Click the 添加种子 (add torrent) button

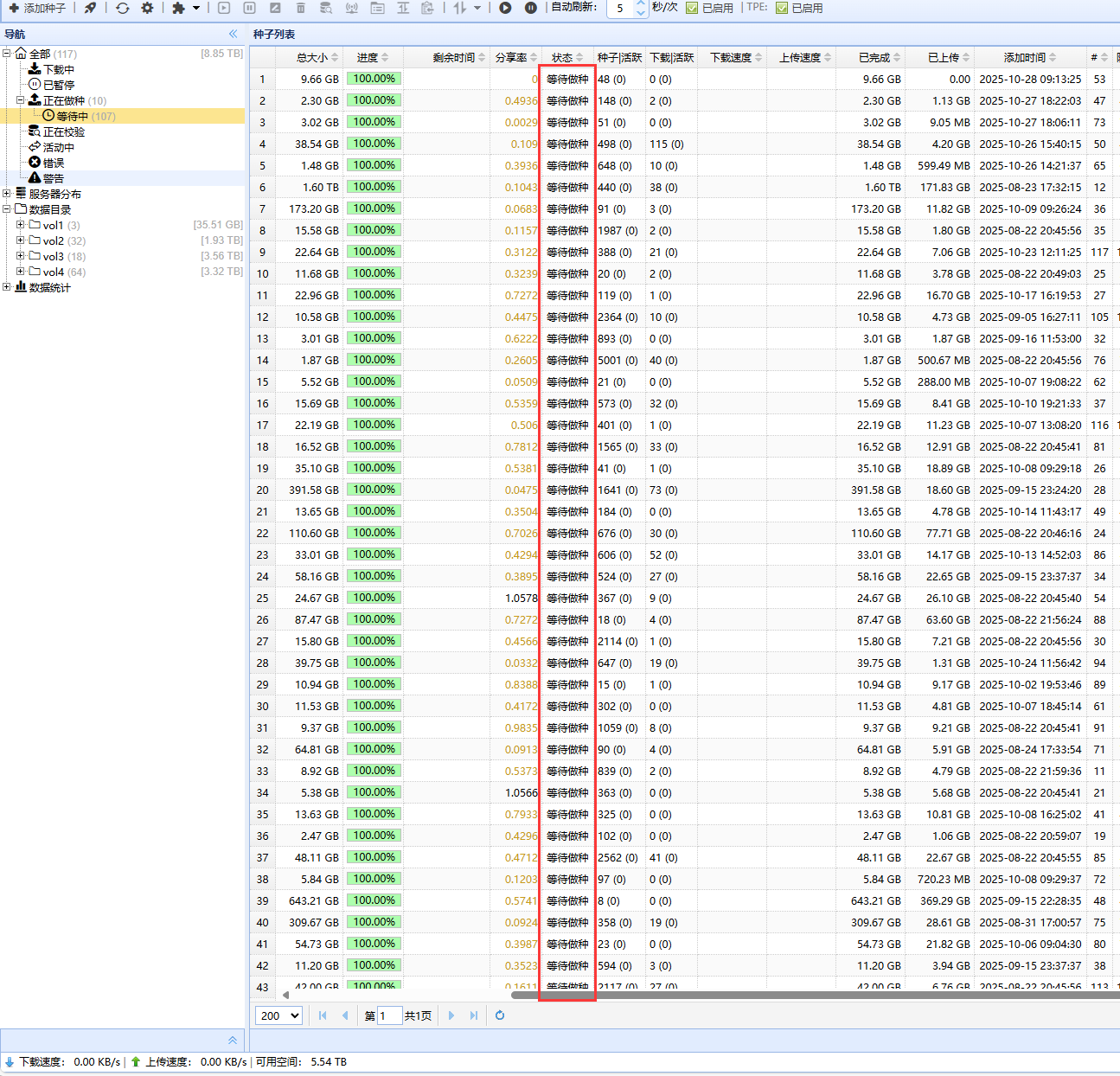pyautogui.click(x=37, y=8)
